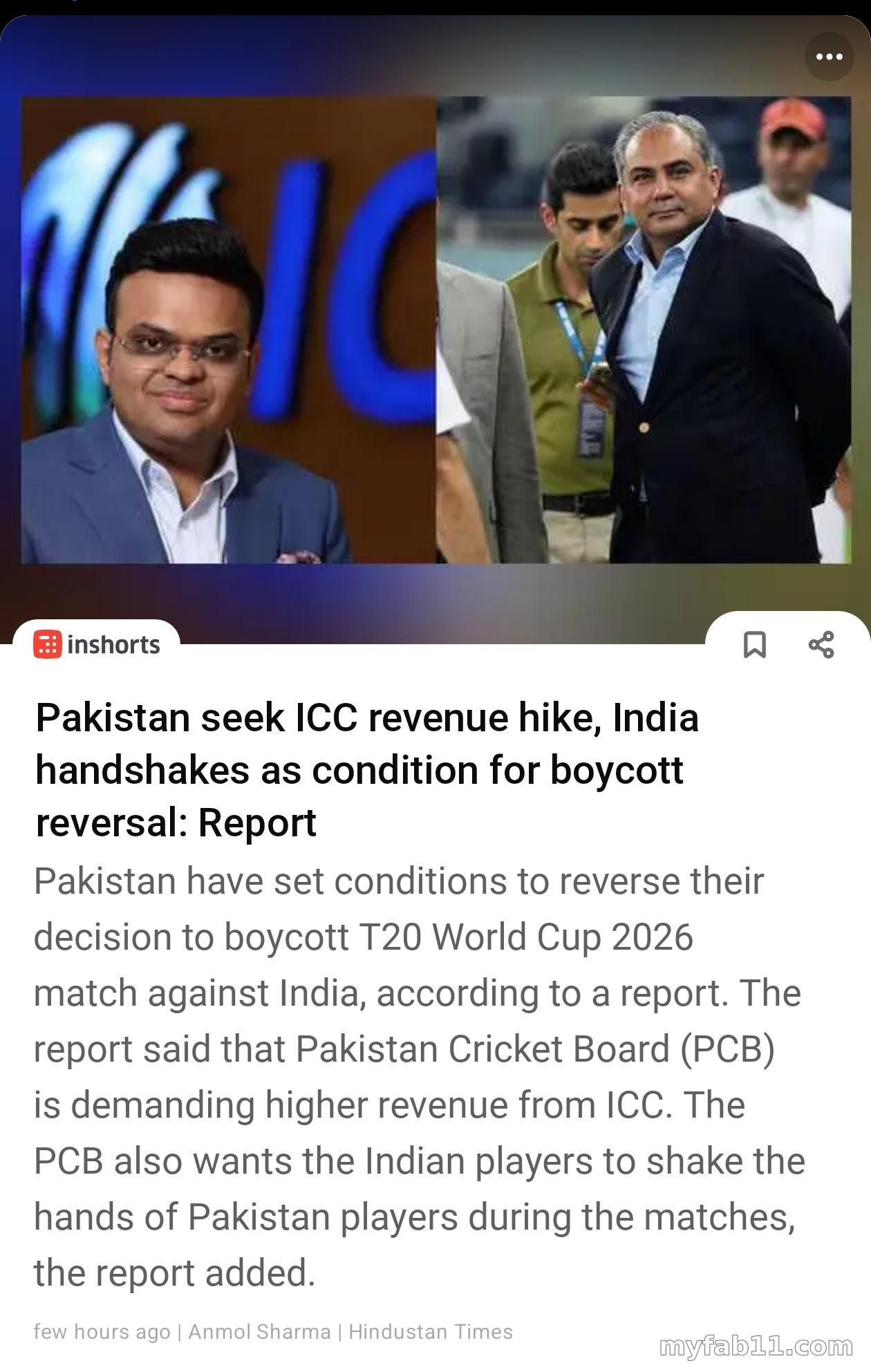Tap the author name Anmol Sharma
This screenshot has width=871, height=1372.
[x=259, y=1331]
